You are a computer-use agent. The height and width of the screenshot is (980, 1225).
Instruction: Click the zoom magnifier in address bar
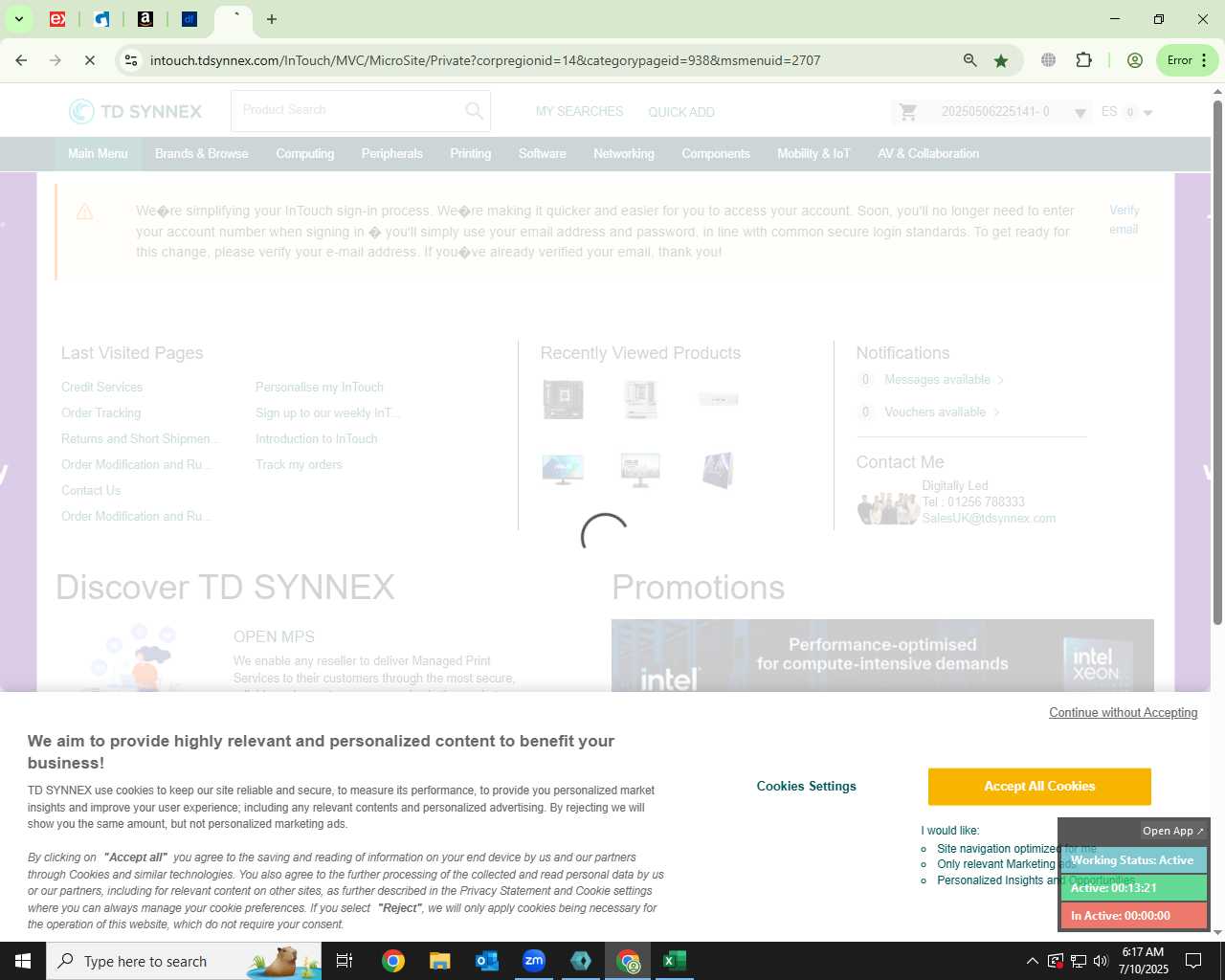pos(969,60)
